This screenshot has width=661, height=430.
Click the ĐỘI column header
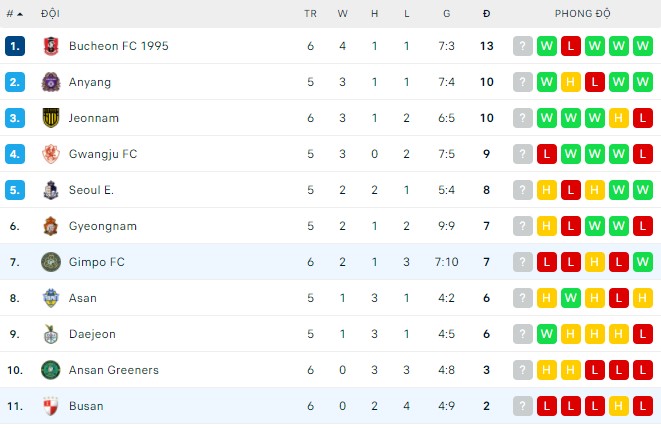tap(50, 14)
